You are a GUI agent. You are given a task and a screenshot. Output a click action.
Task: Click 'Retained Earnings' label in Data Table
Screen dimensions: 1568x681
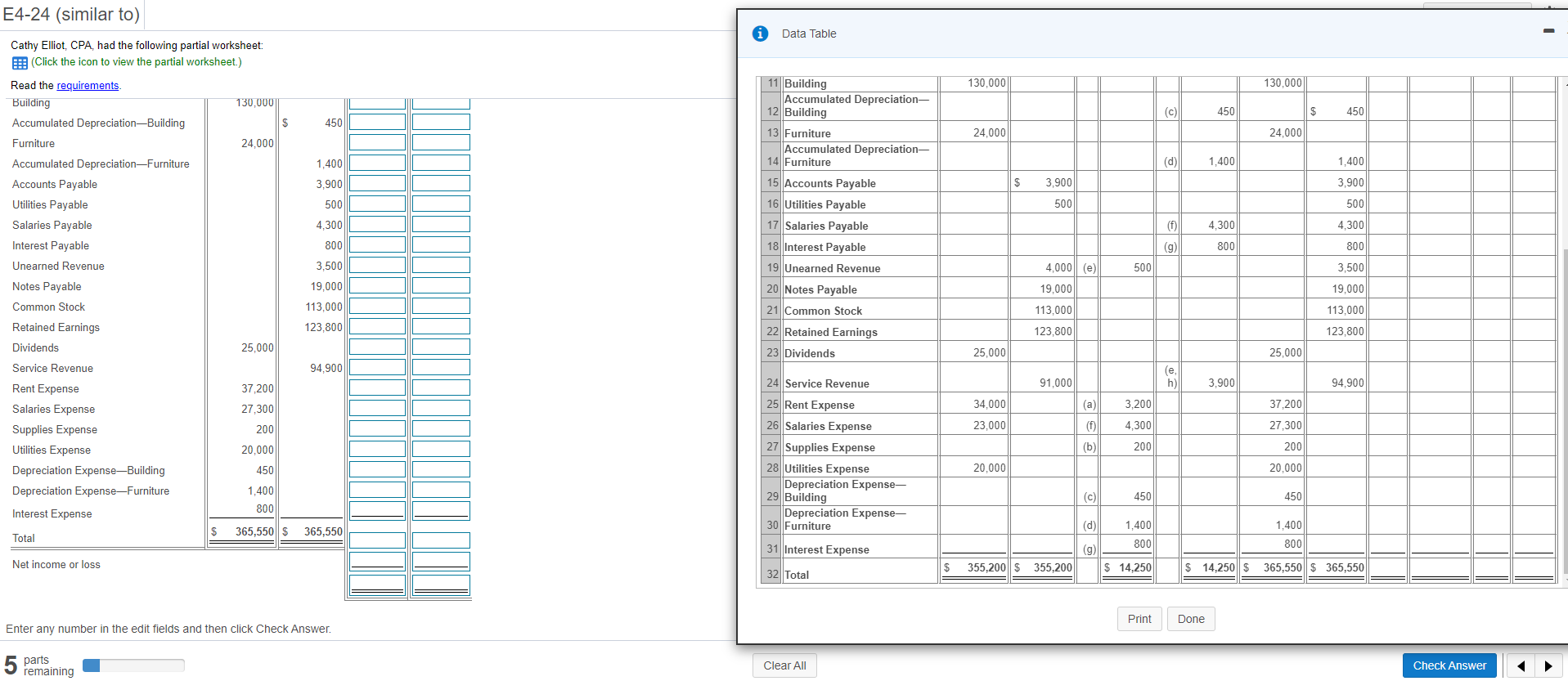830,332
